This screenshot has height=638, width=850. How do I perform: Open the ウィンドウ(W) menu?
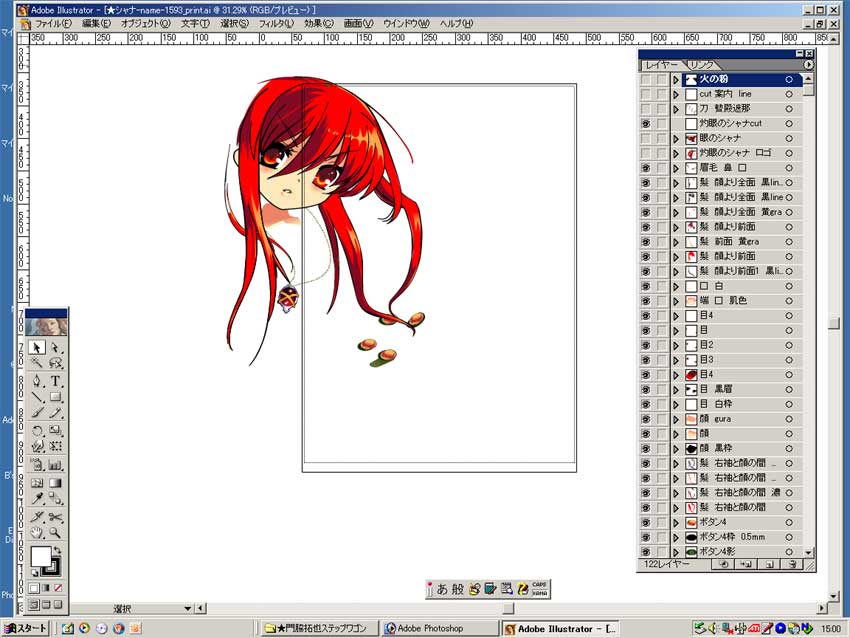click(x=406, y=23)
